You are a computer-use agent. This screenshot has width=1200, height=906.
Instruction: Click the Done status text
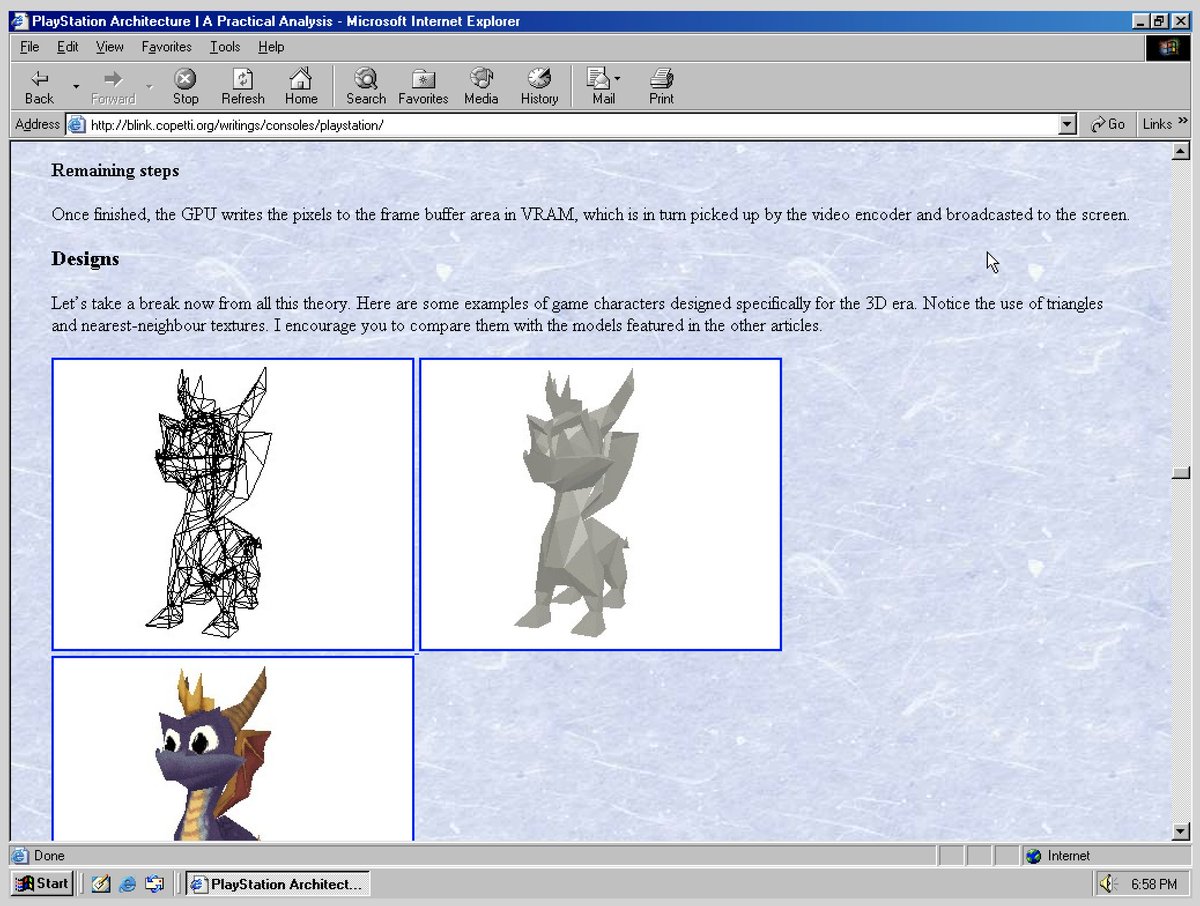[x=49, y=856]
